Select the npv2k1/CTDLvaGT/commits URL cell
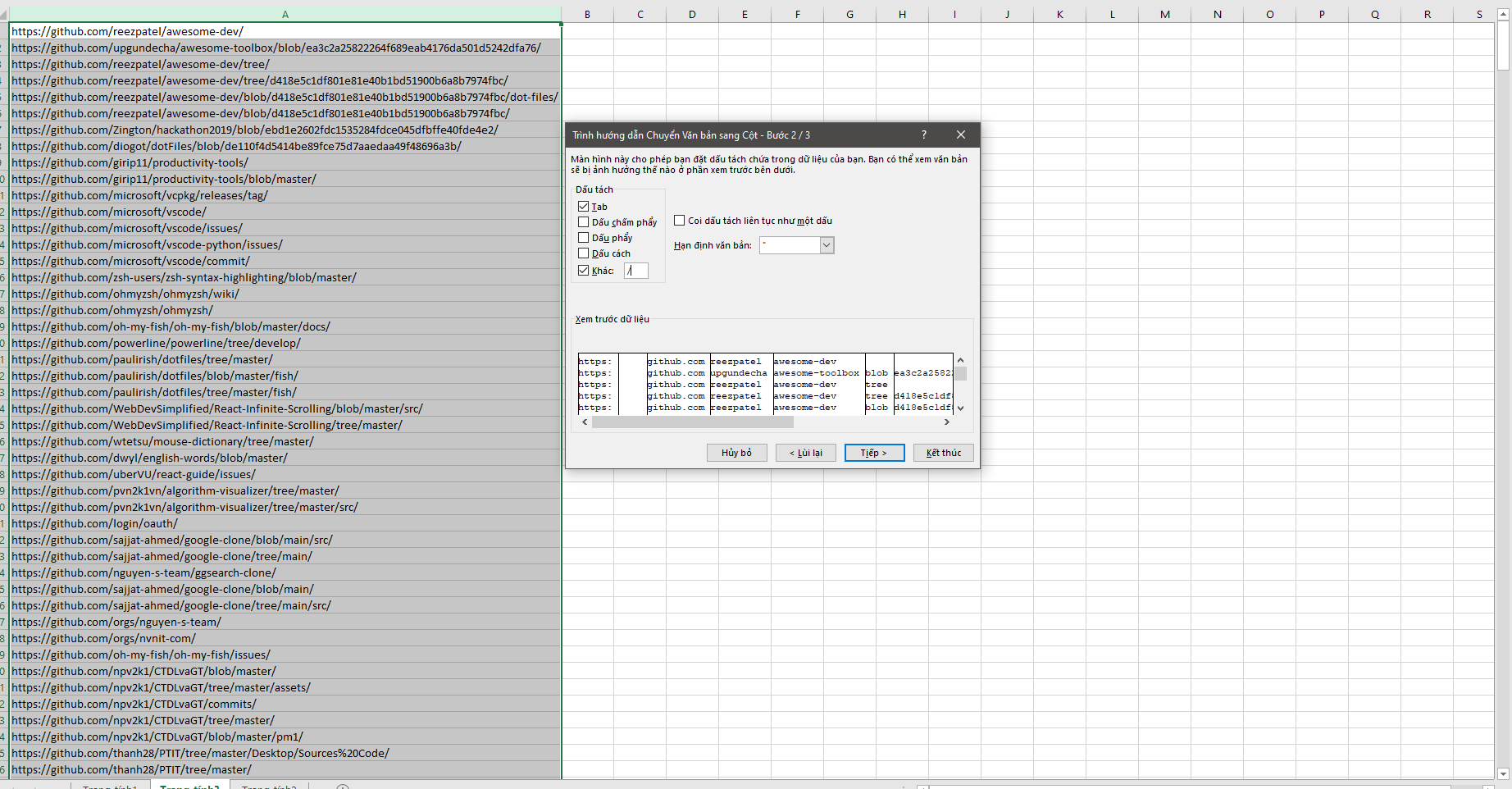 click(x=285, y=704)
